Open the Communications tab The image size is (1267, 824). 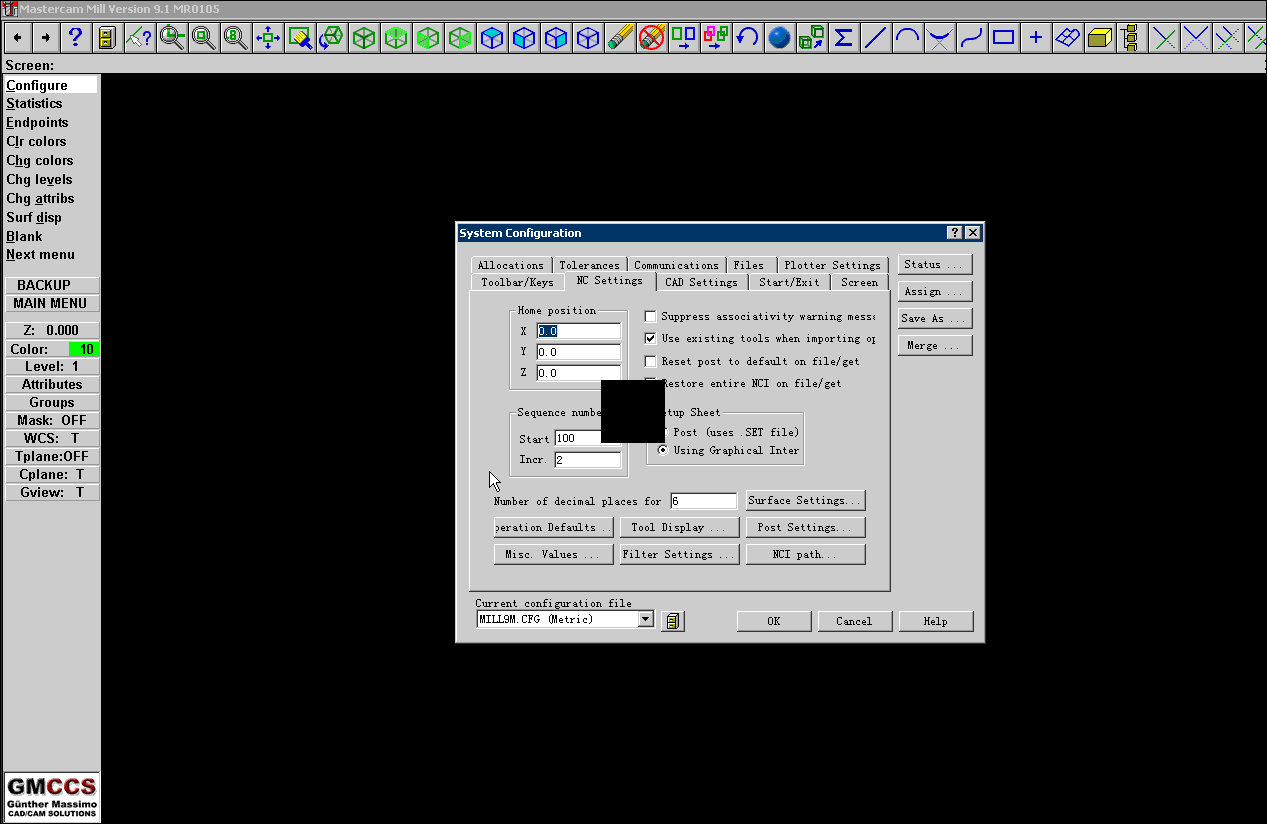(x=676, y=265)
